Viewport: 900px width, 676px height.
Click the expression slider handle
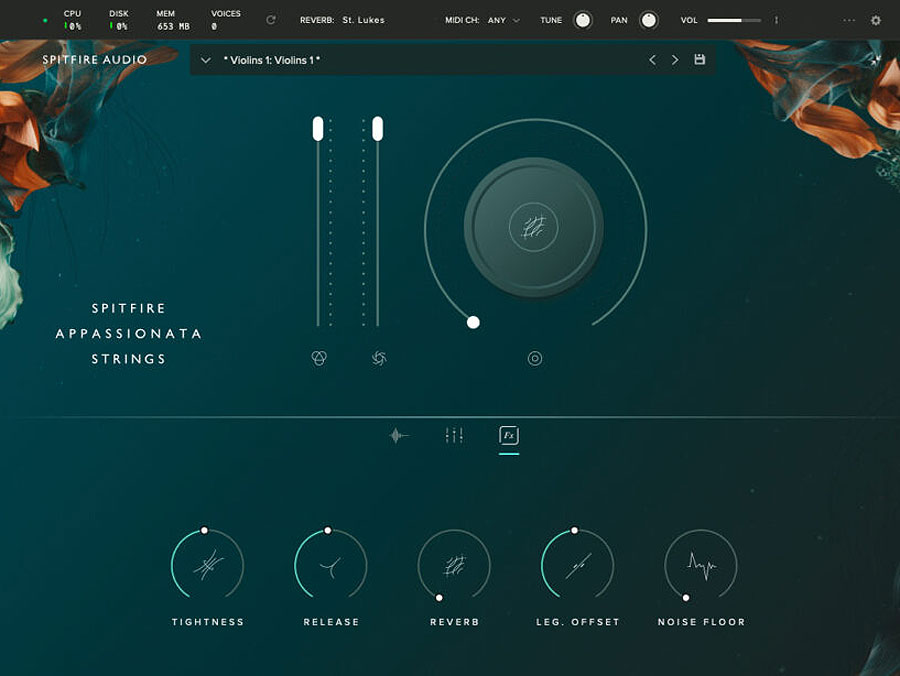(x=318, y=129)
